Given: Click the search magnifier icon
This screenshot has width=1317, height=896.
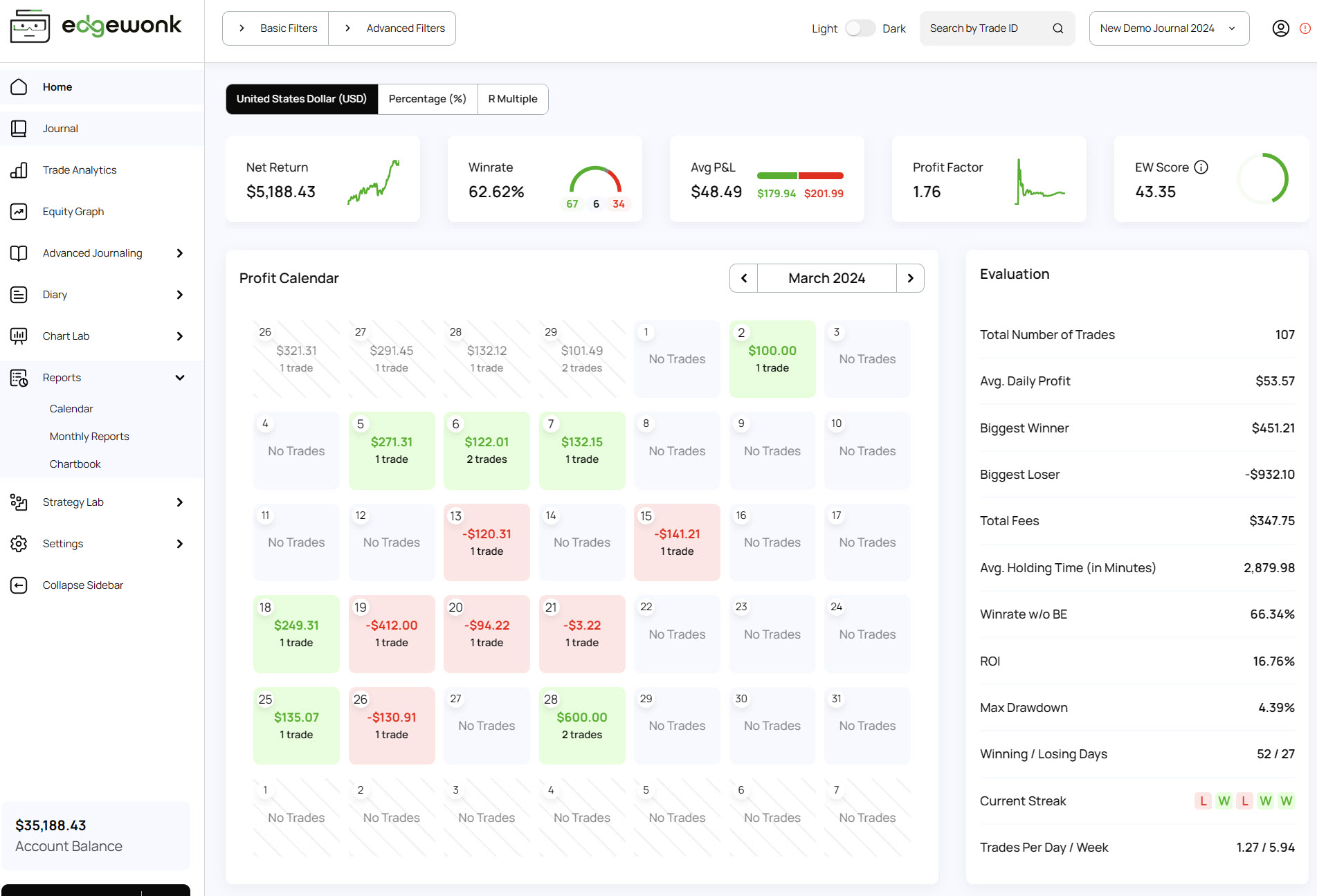Looking at the screenshot, I should (x=1057, y=28).
